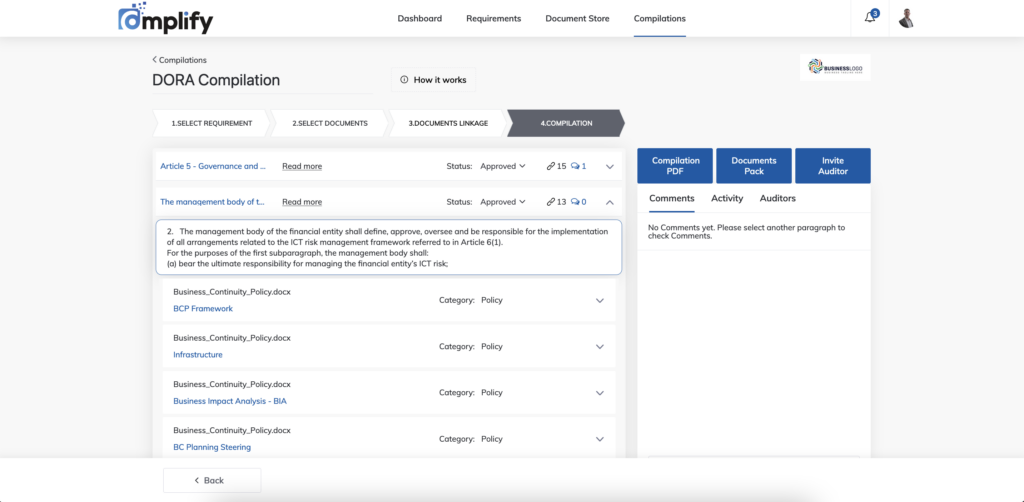Click the link icon in Article 5 row

tap(551, 166)
